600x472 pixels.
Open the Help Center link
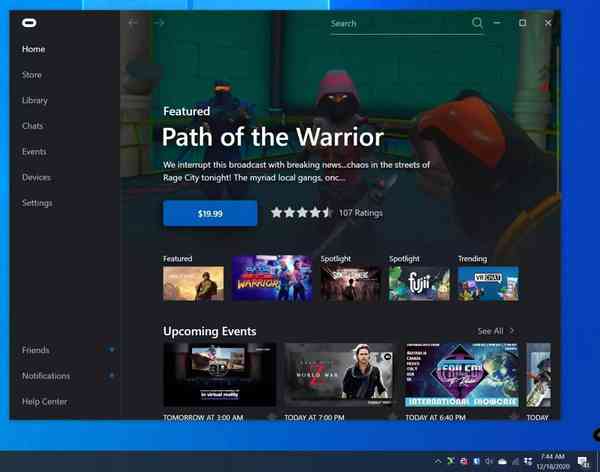45,402
